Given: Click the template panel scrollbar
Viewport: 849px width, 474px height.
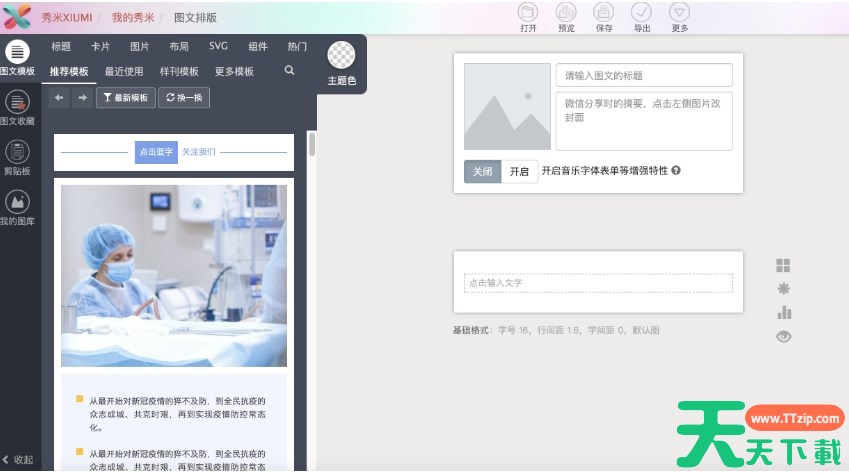Looking at the screenshot, I should click(312, 145).
